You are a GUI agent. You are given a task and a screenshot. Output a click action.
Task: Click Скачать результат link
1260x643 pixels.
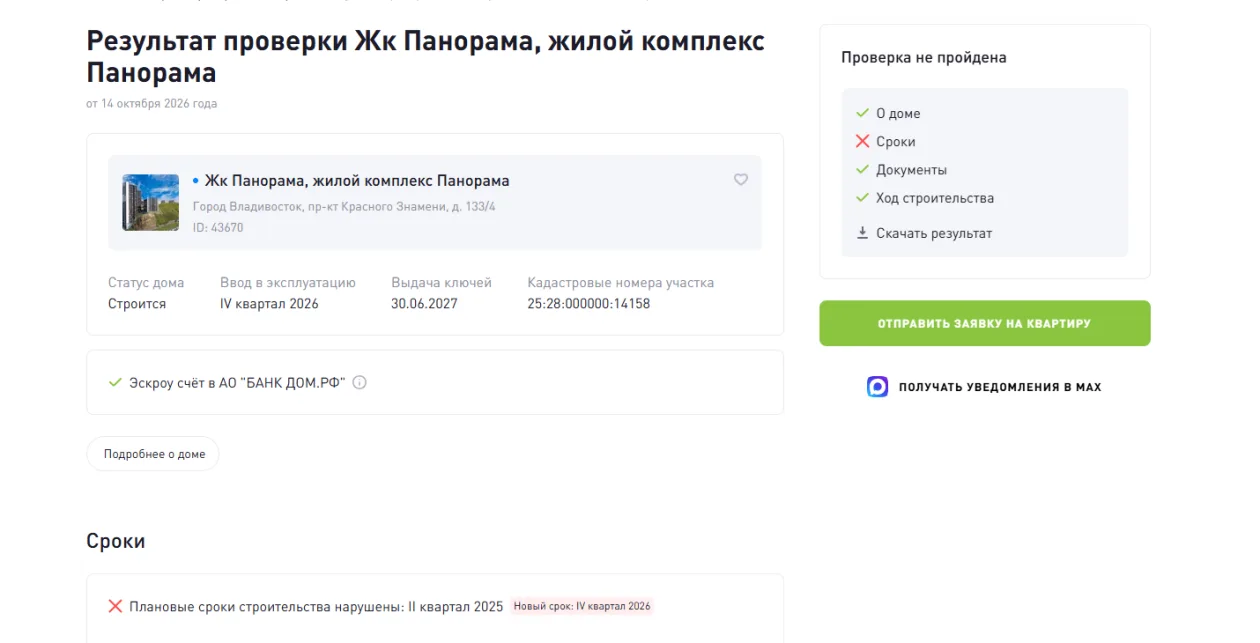coord(934,233)
